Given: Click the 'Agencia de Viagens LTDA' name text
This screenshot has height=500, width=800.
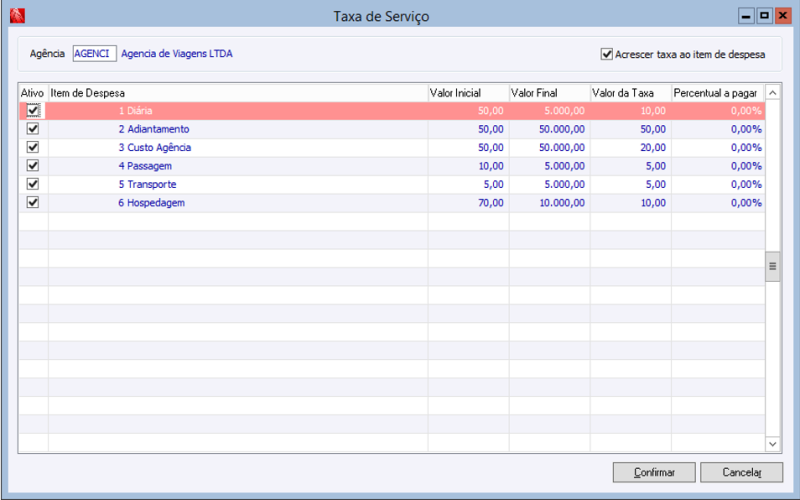Looking at the screenshot, I should pos(177,54).
